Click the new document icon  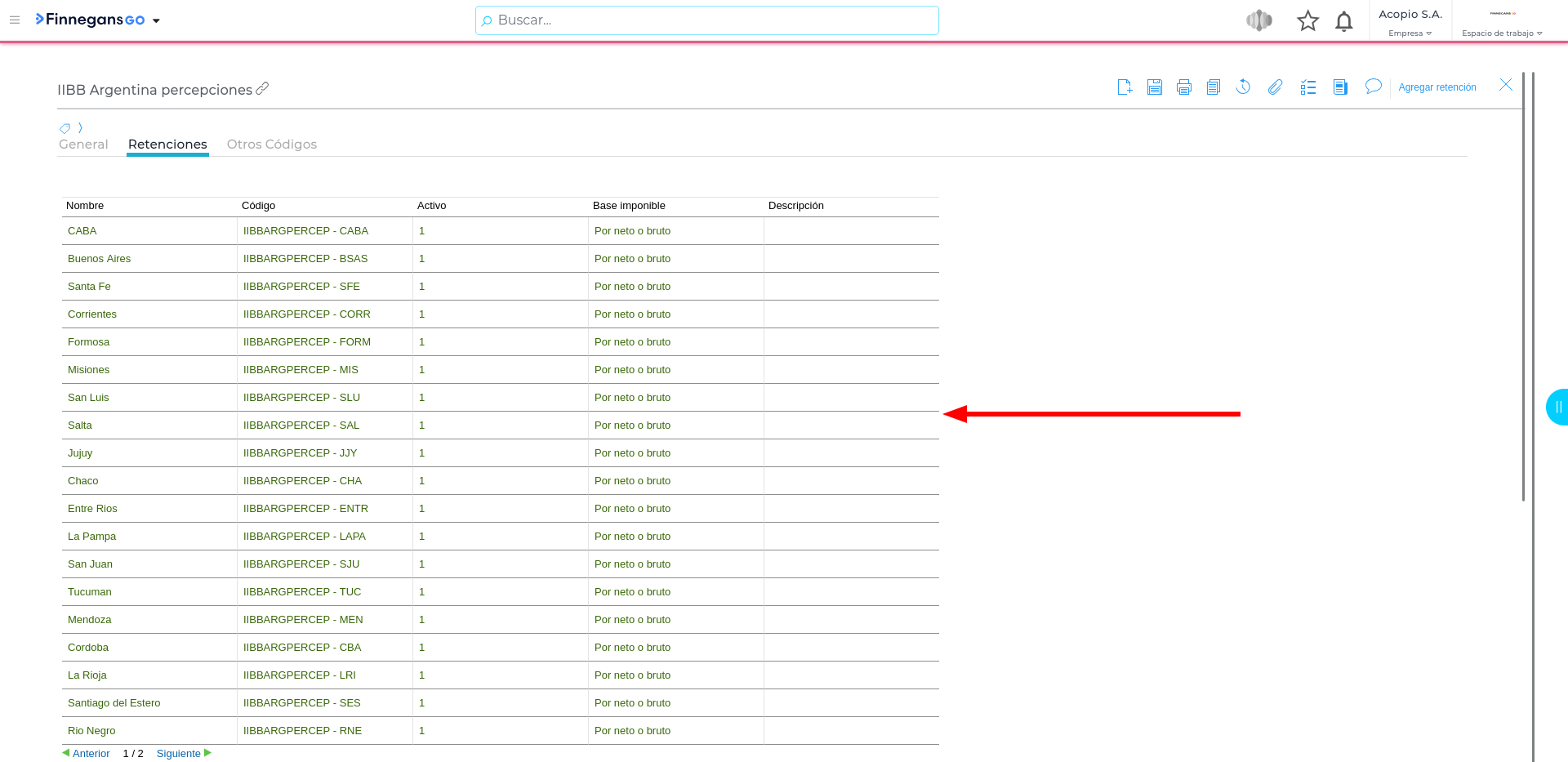[1125, 87]
